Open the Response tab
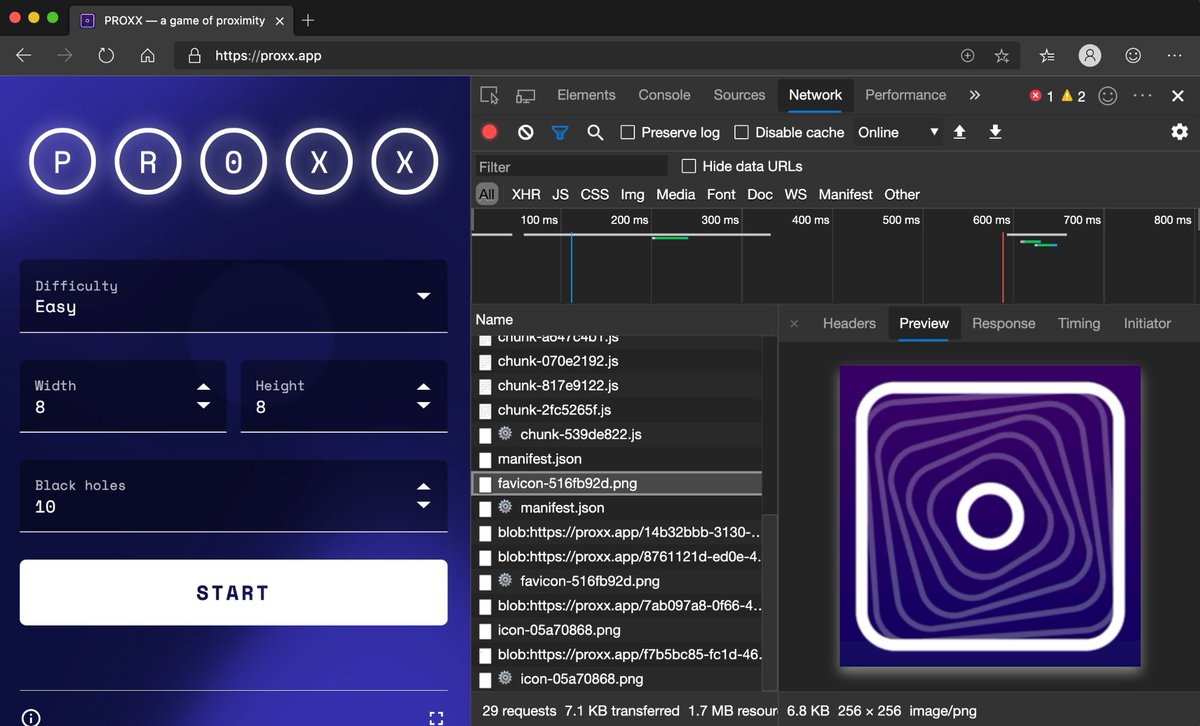Image resolution: width=1200 pixels, height=726 pixels. pos(1003,324)
